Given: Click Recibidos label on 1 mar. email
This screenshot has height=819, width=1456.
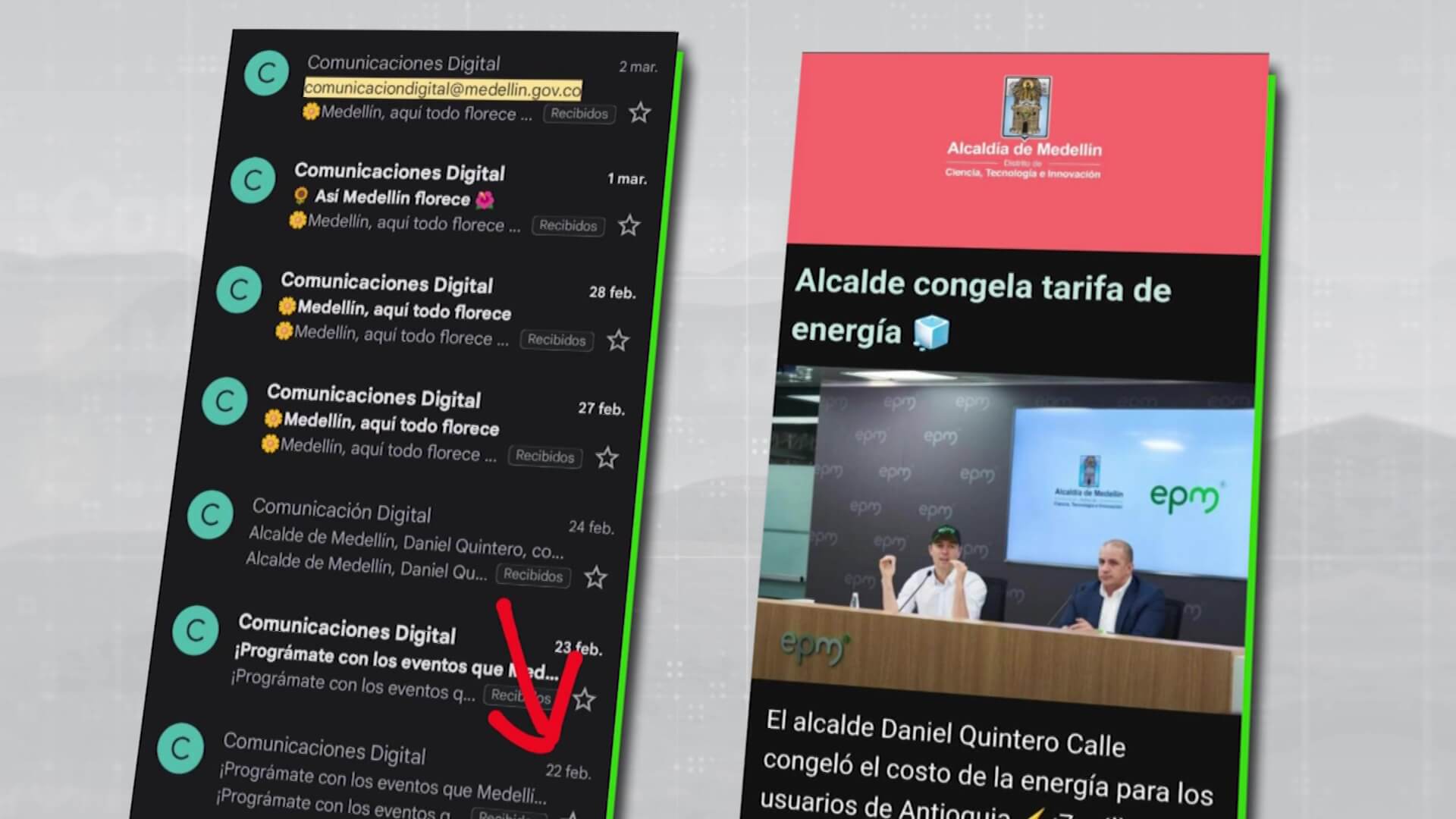Looking at the screenshot, I should (x=568, y=225).
